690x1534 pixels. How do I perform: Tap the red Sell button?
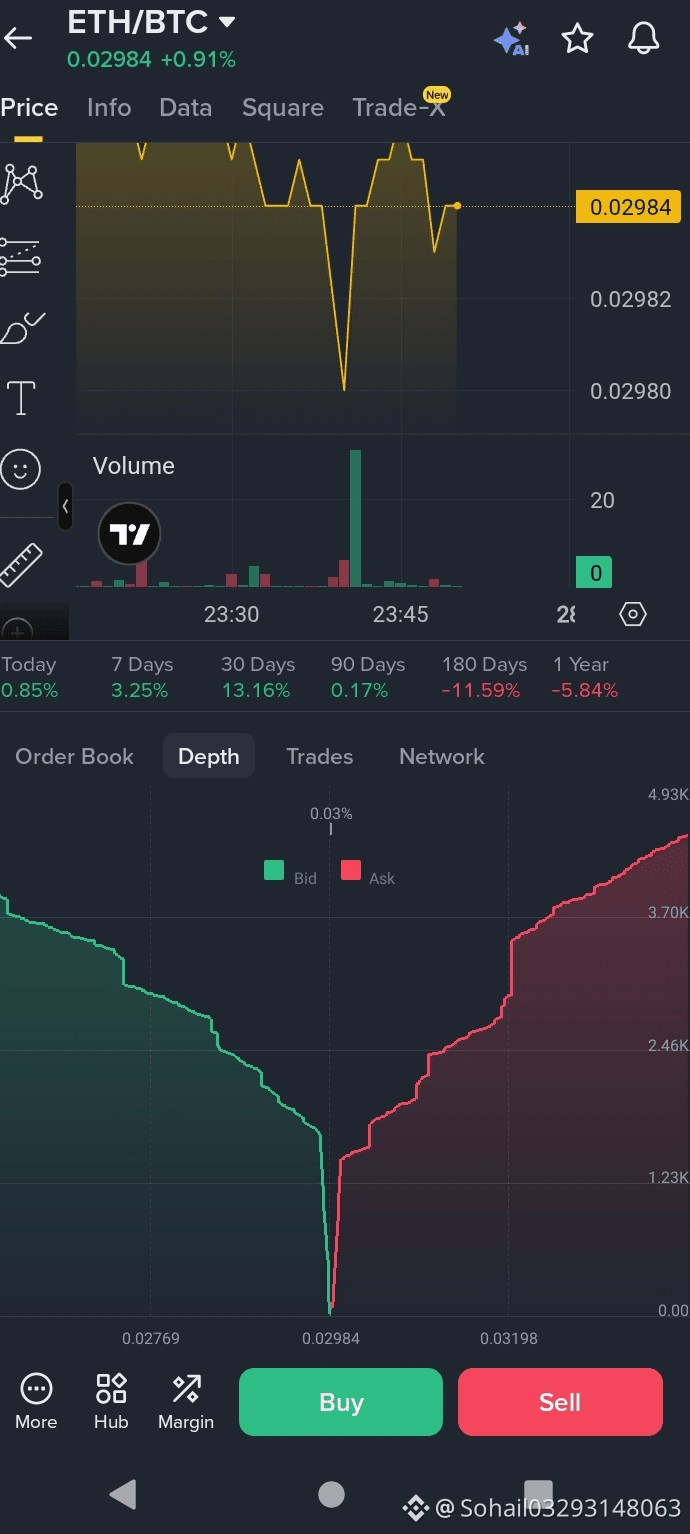click(560, 1402)
